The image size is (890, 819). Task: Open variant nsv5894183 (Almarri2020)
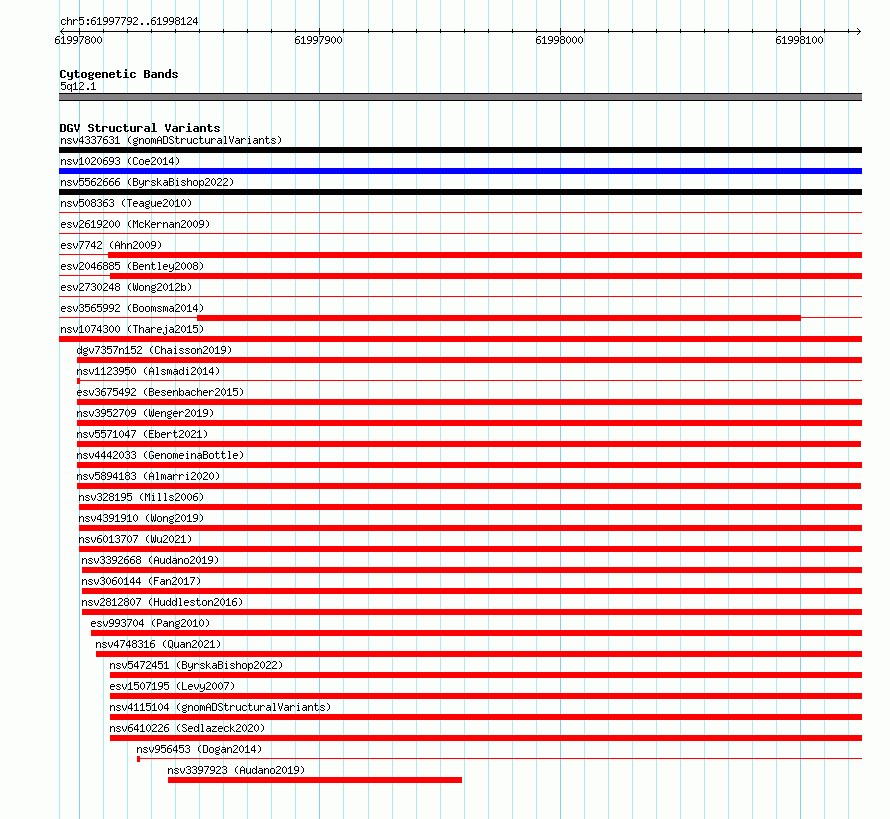click(148, 476)
